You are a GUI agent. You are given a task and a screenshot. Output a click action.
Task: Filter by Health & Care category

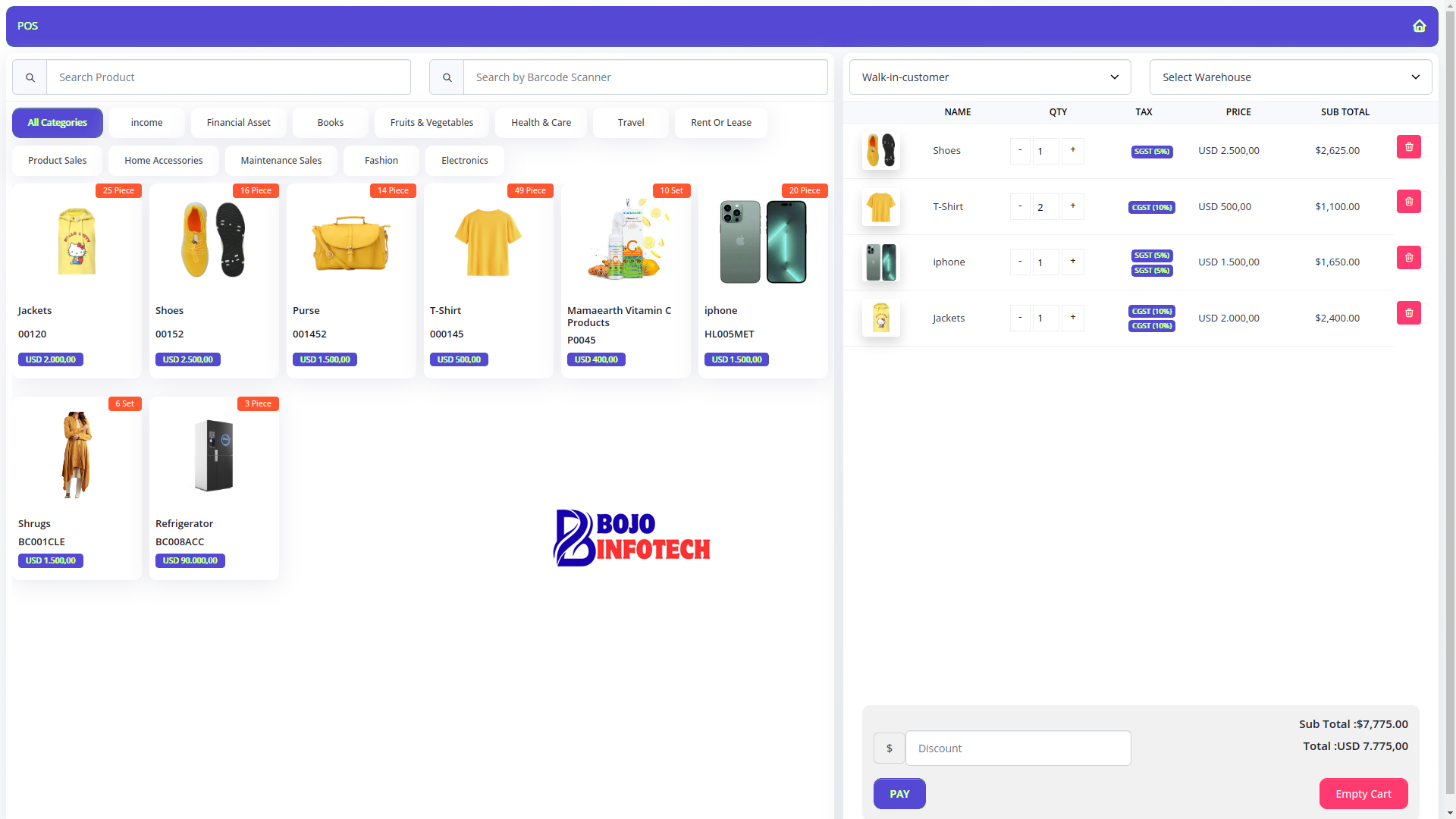[541, 123]
